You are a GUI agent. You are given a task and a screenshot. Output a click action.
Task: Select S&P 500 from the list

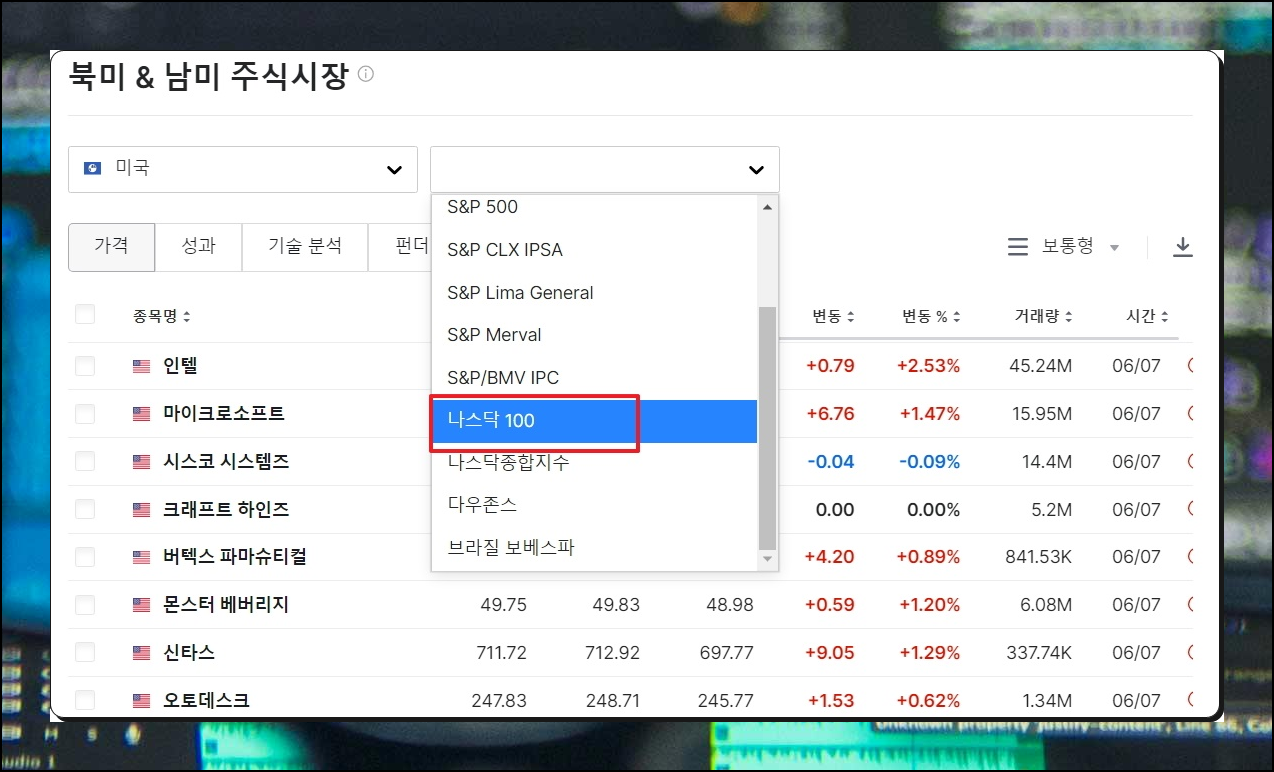(594, 208)
